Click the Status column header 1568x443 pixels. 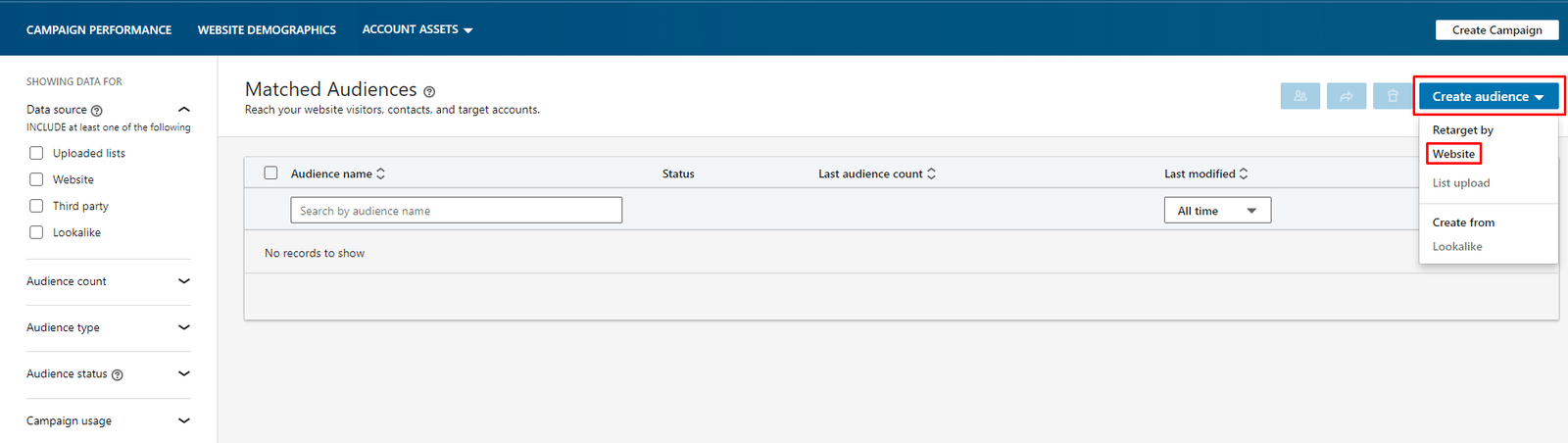pos(678,173)
